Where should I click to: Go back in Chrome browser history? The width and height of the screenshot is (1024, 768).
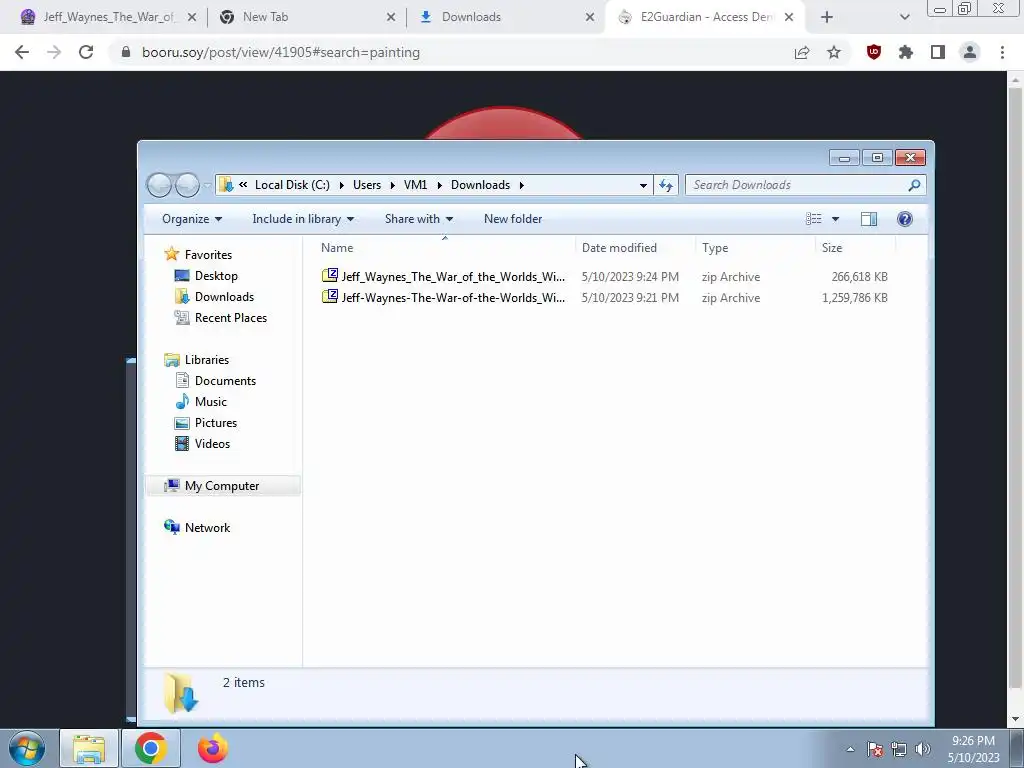[x=22, y=52]
